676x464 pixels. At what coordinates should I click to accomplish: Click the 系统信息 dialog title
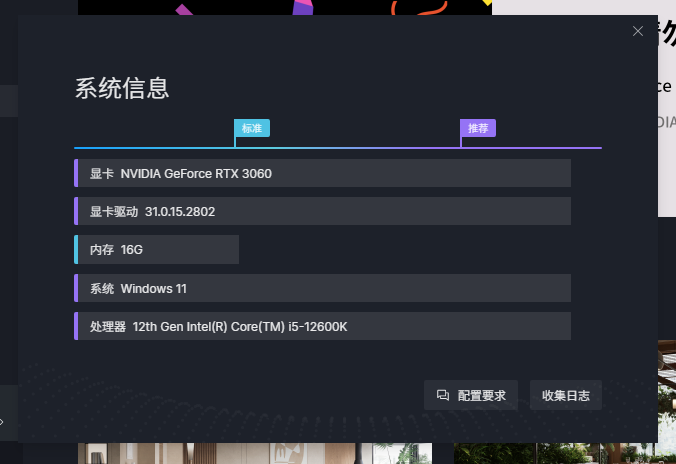pos(122,88)
